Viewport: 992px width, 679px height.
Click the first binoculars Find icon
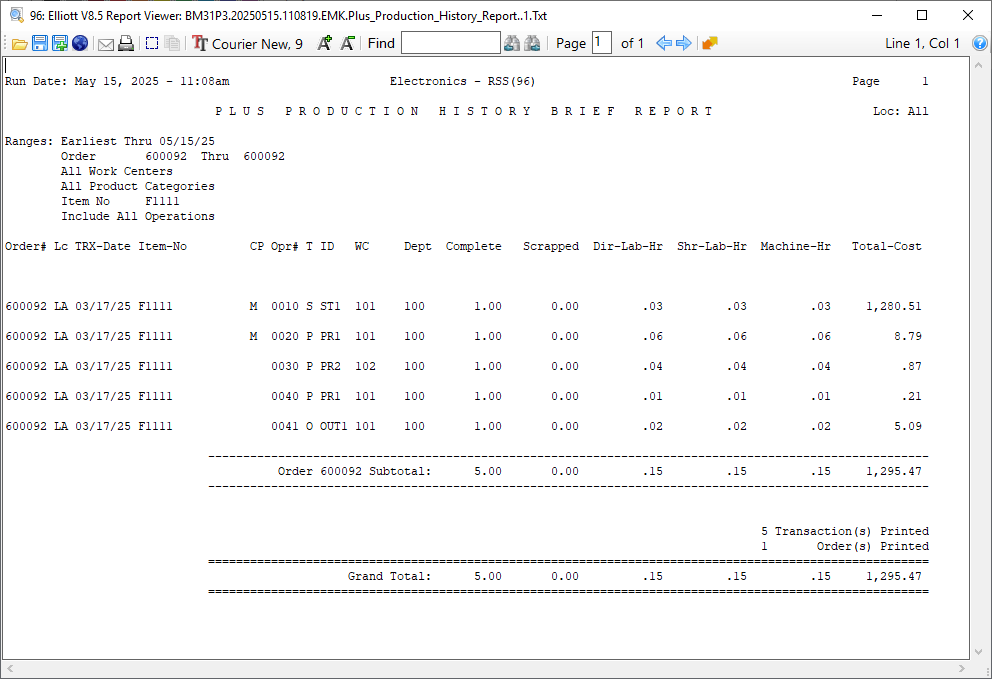(512, 43)
